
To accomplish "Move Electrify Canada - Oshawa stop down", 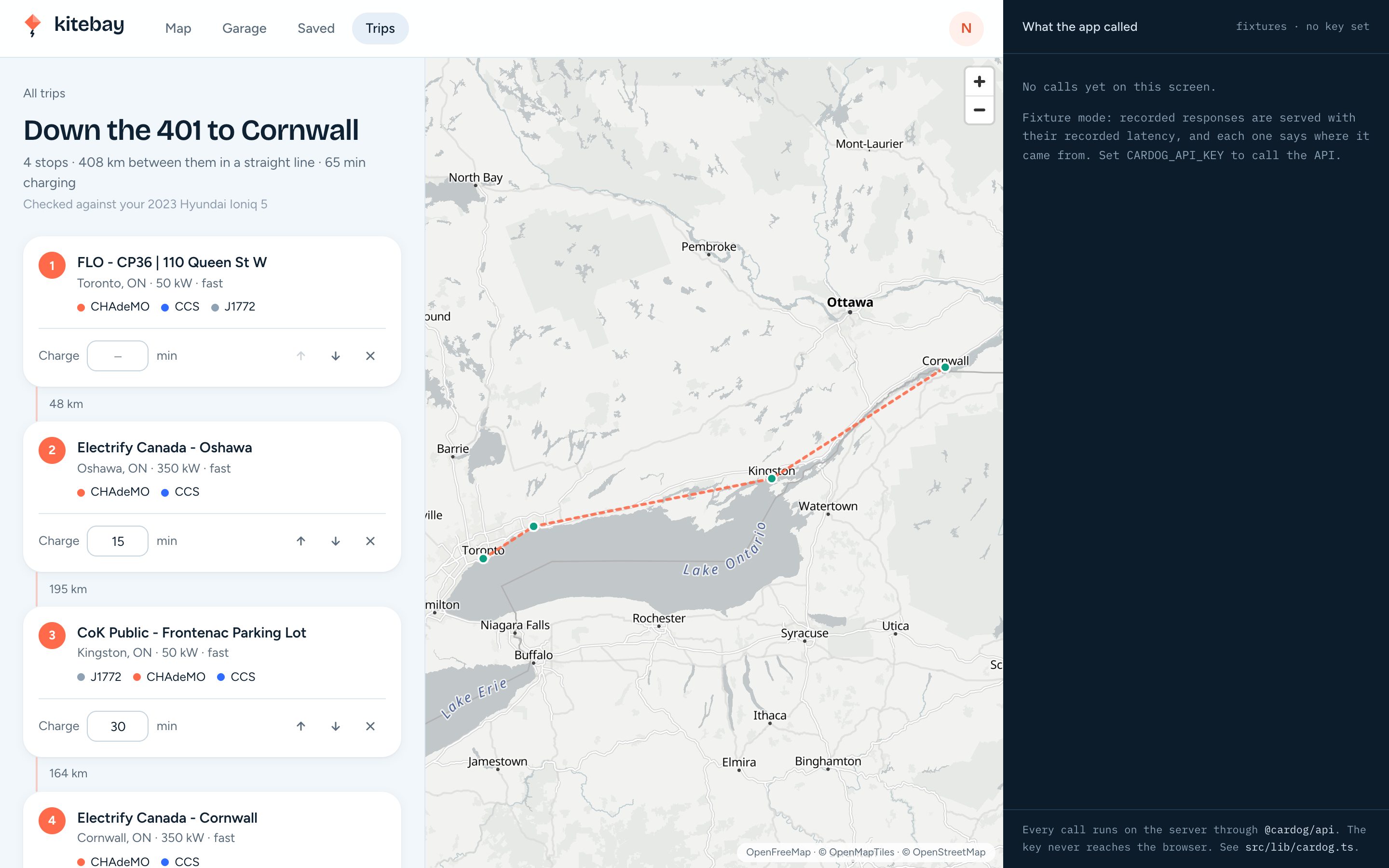I will pos(336,541).
